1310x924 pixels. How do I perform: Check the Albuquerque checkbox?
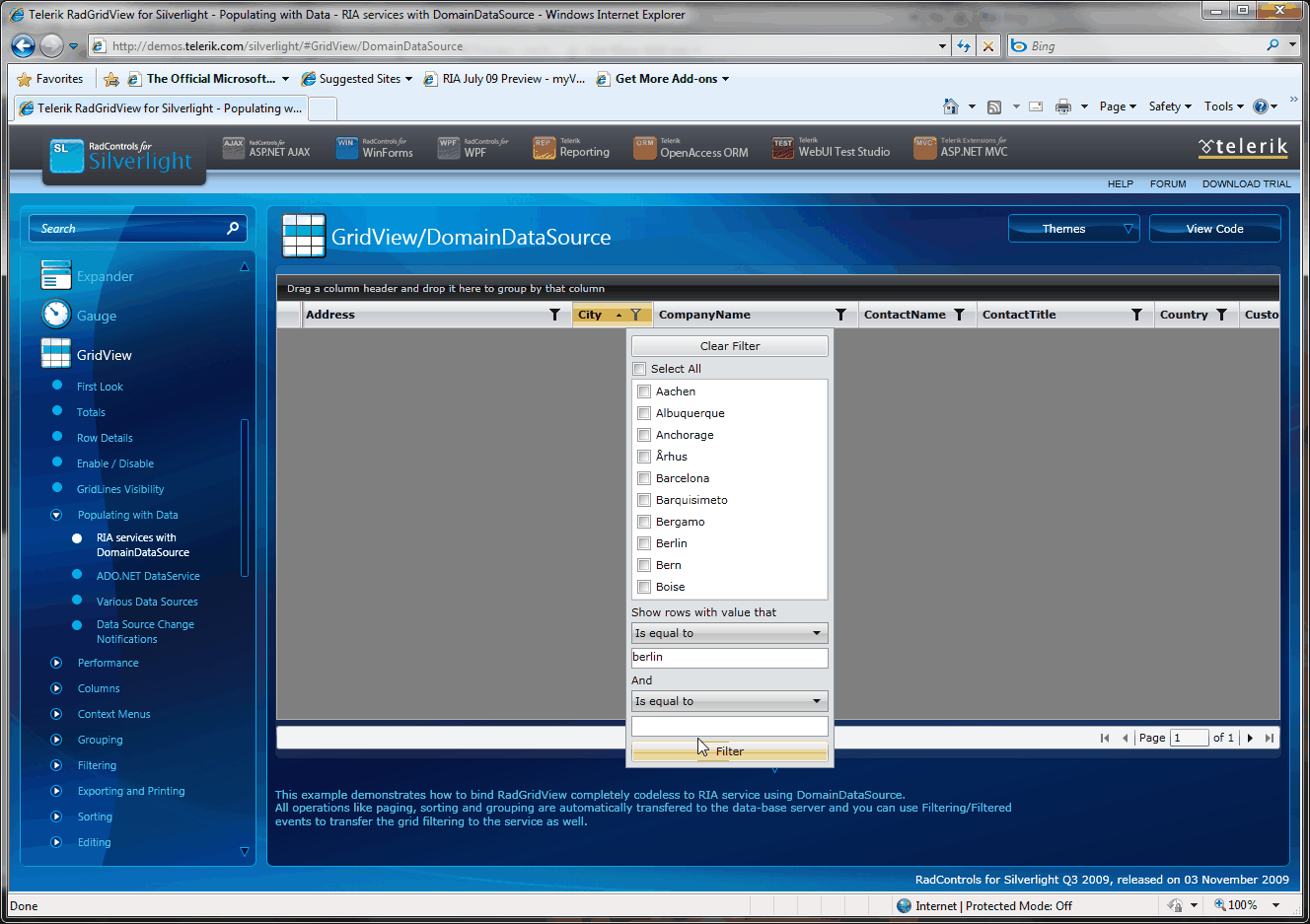click(644, 413)
